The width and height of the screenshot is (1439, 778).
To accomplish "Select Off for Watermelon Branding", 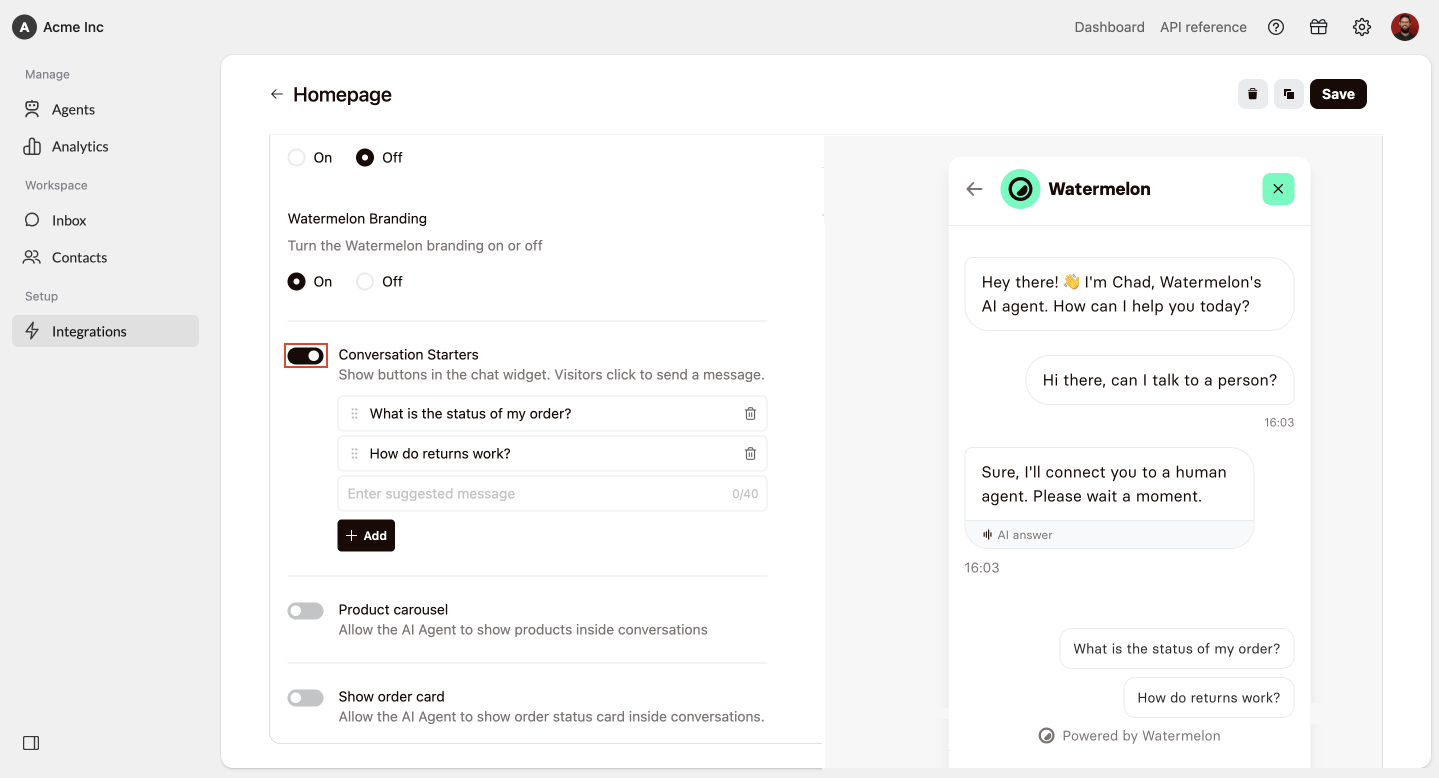I will (x=365, y=282).
